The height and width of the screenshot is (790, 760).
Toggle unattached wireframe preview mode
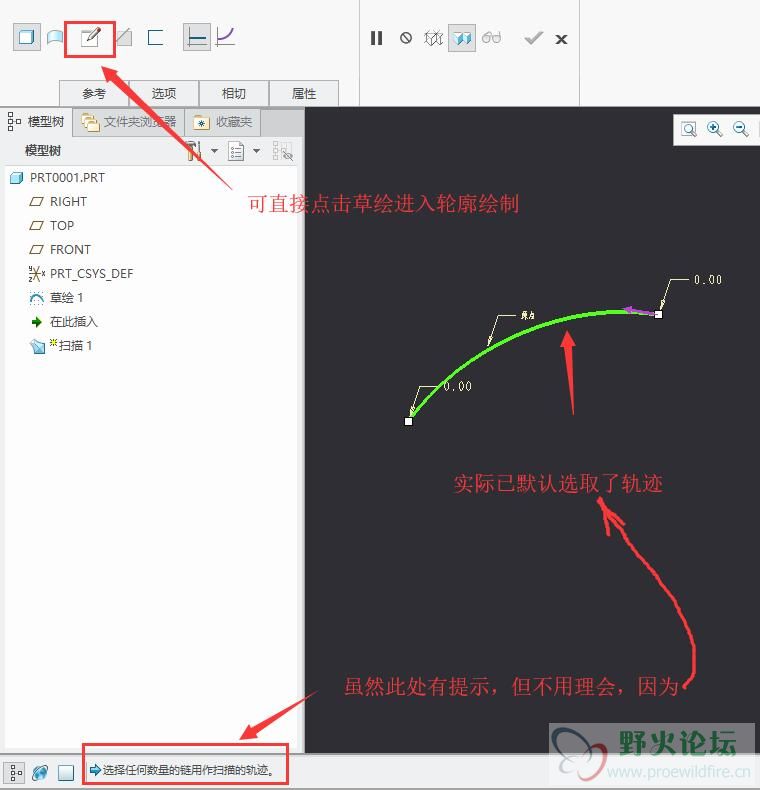[x=433, y=38]
